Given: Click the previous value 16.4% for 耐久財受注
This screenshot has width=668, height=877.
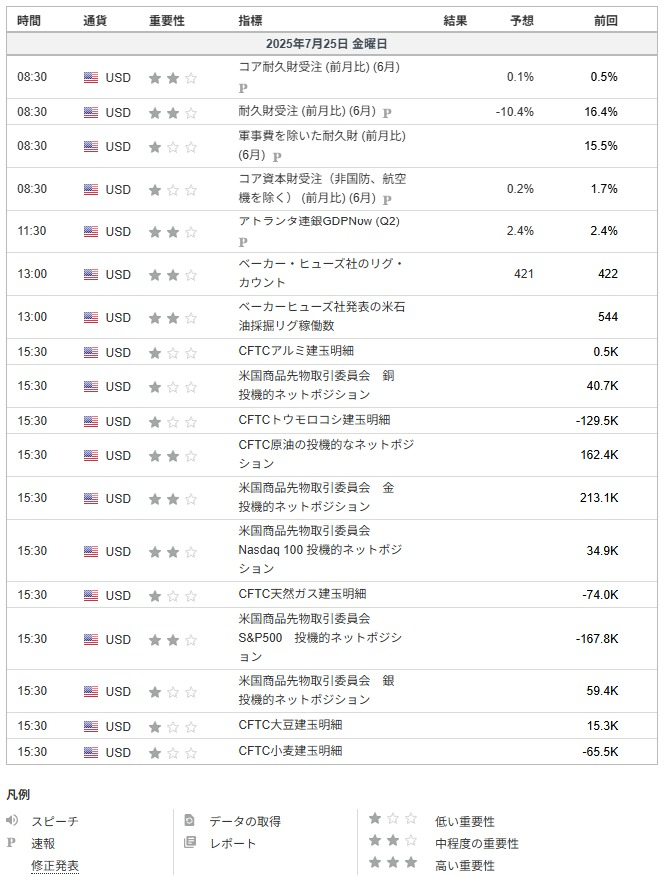Looking at the screenshot, I should [601, 112].
